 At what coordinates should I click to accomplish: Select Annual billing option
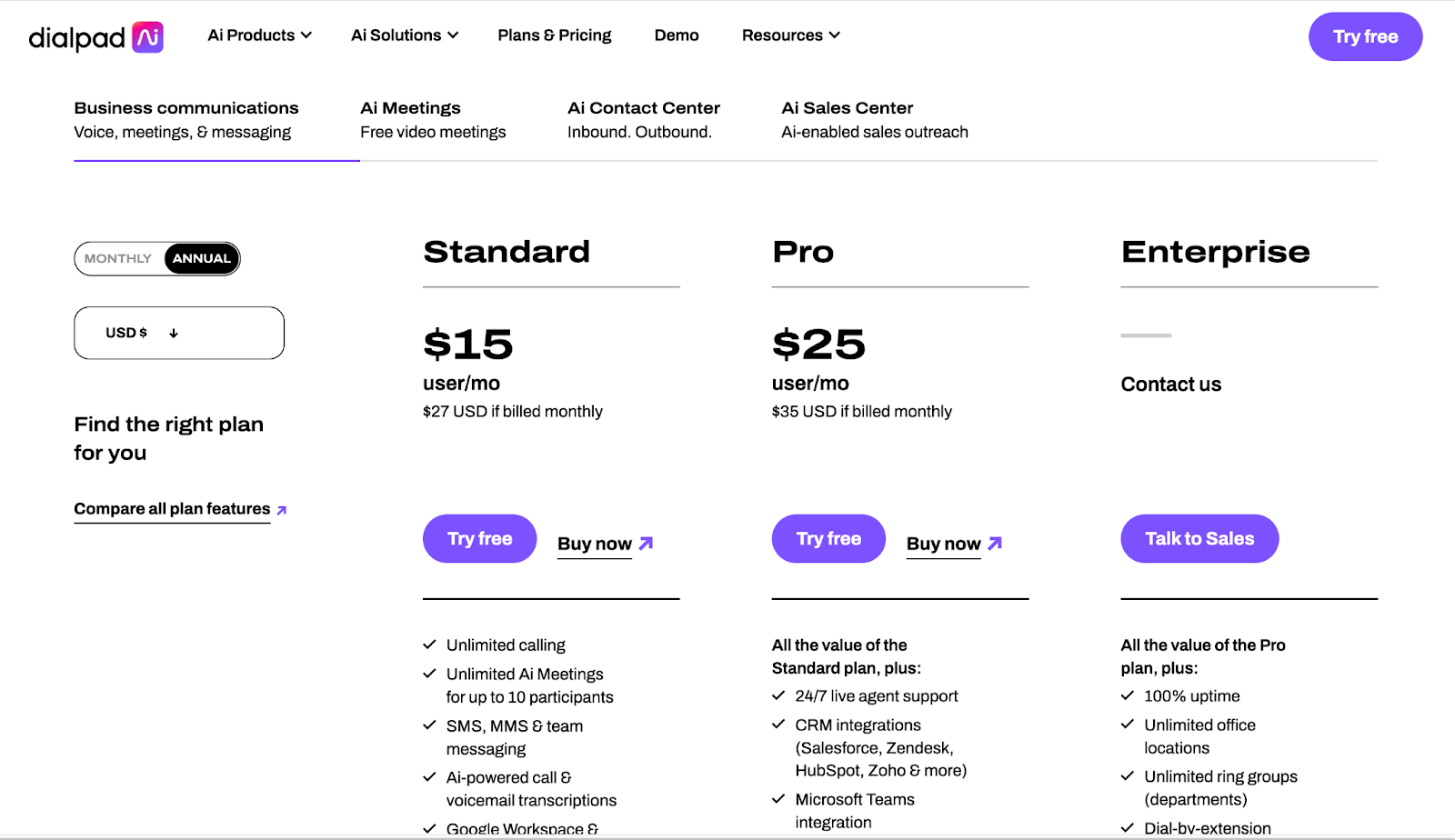pyautogui.click(x=202, y=258)
